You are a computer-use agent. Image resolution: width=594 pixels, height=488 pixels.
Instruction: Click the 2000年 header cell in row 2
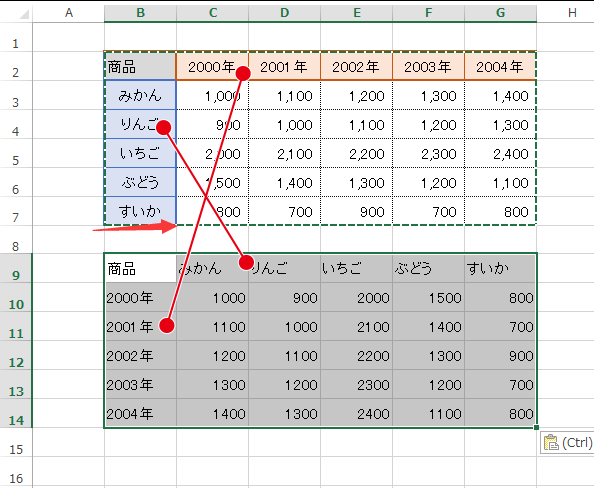tap(212, 66)
